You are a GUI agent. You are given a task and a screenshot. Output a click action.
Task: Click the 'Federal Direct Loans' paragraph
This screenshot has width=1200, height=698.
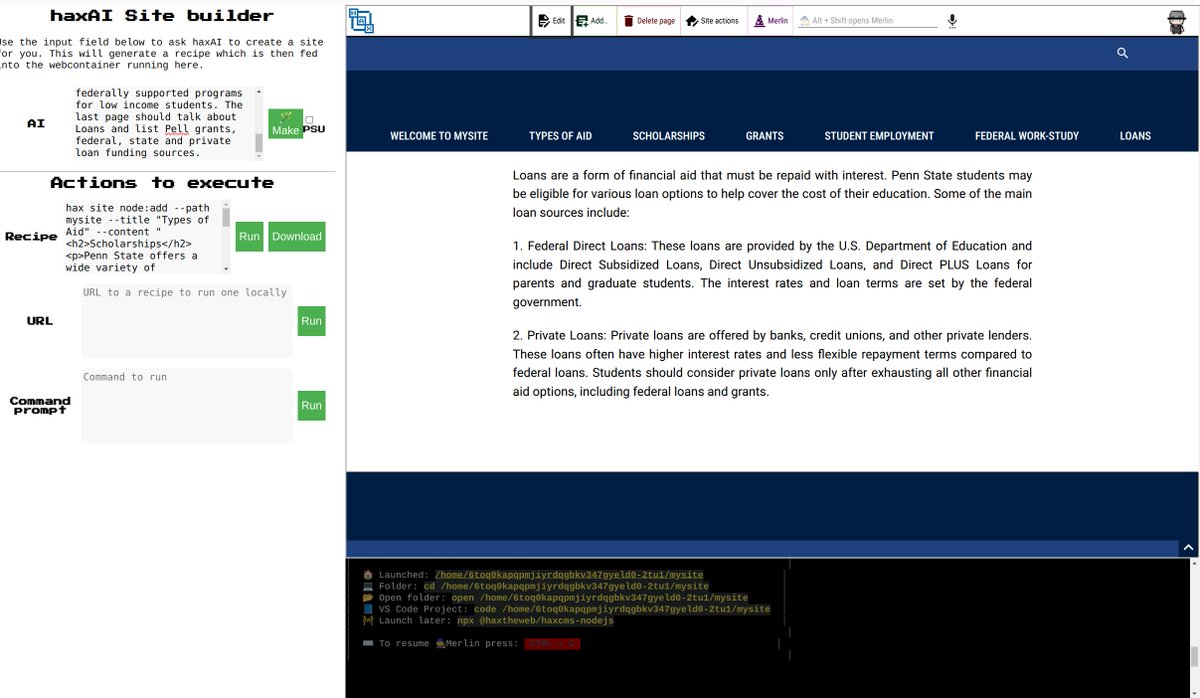(x=772, y=274)
